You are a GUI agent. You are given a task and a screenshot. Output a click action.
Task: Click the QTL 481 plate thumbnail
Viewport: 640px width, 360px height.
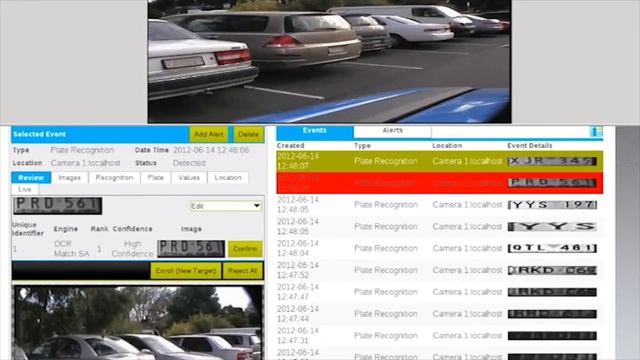click(x=552, y=248)
